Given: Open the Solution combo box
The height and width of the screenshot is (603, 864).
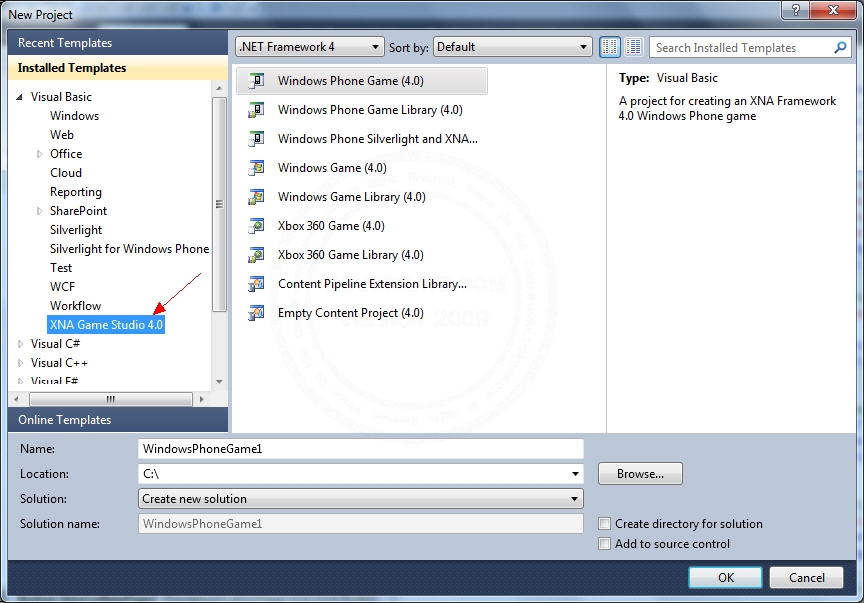Looking at the screenshot, I should (360, 499).
